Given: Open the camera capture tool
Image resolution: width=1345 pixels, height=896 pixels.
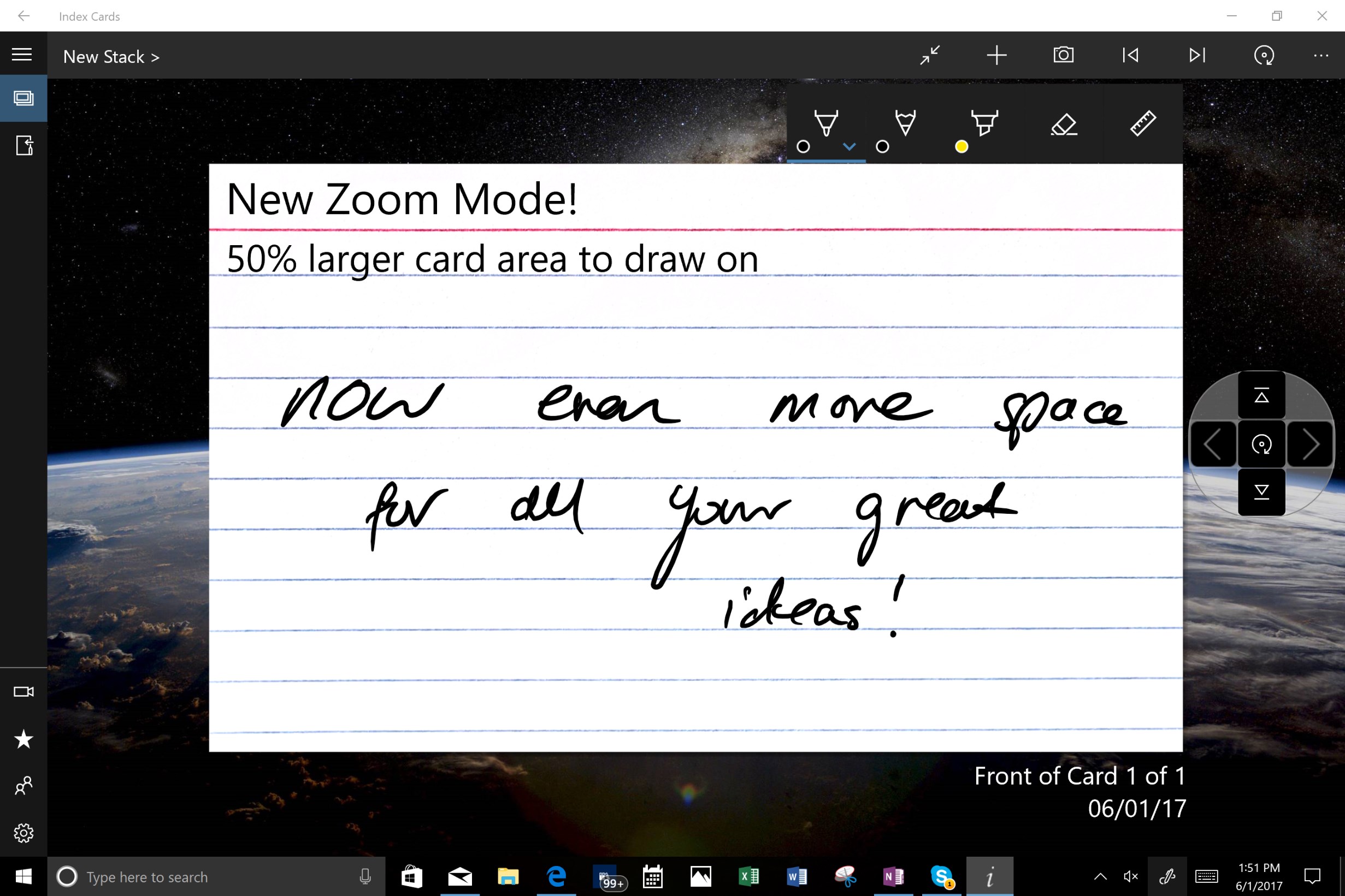Looking at the screenshot, I should tap(1063, 55).
